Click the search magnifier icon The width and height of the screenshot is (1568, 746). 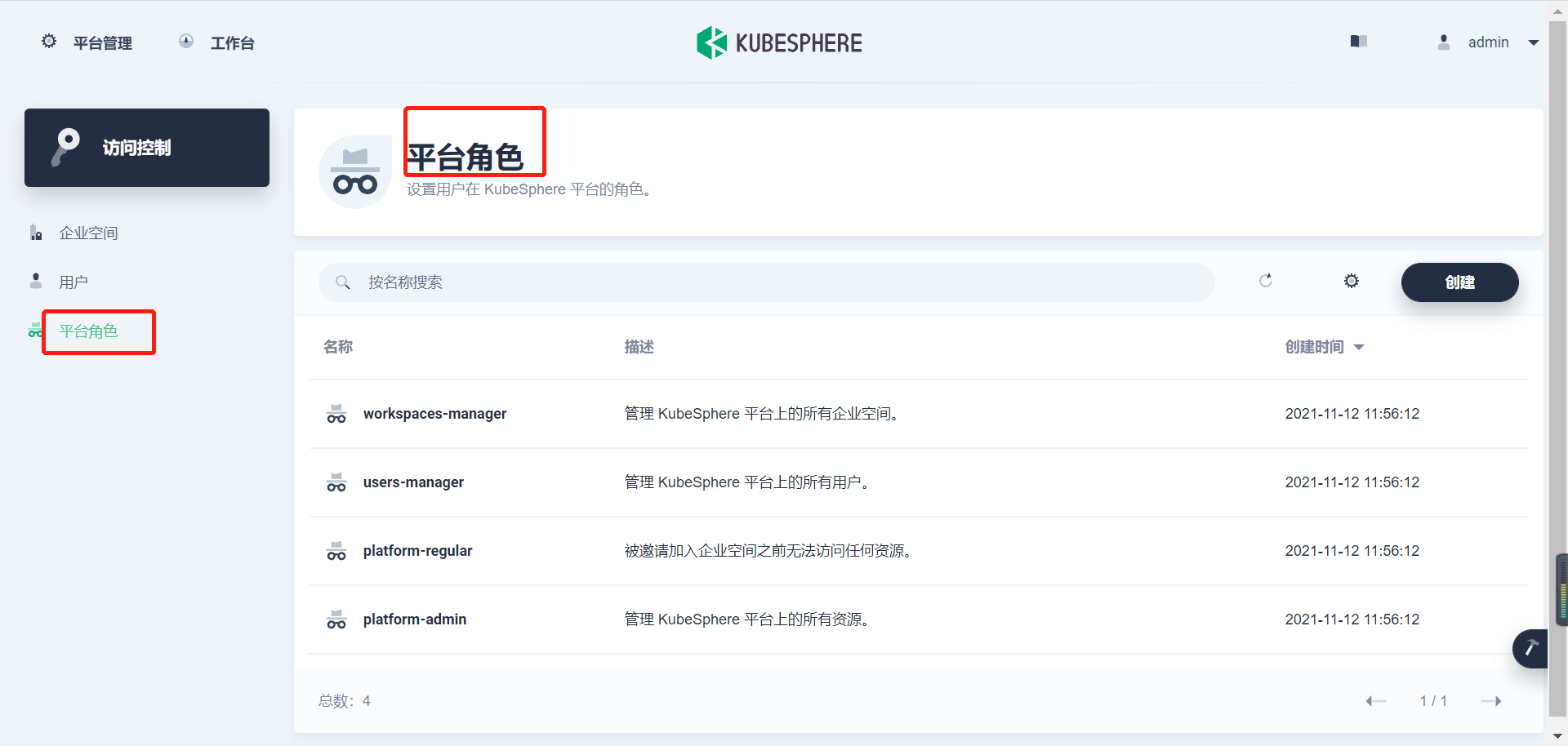point(343,282)
